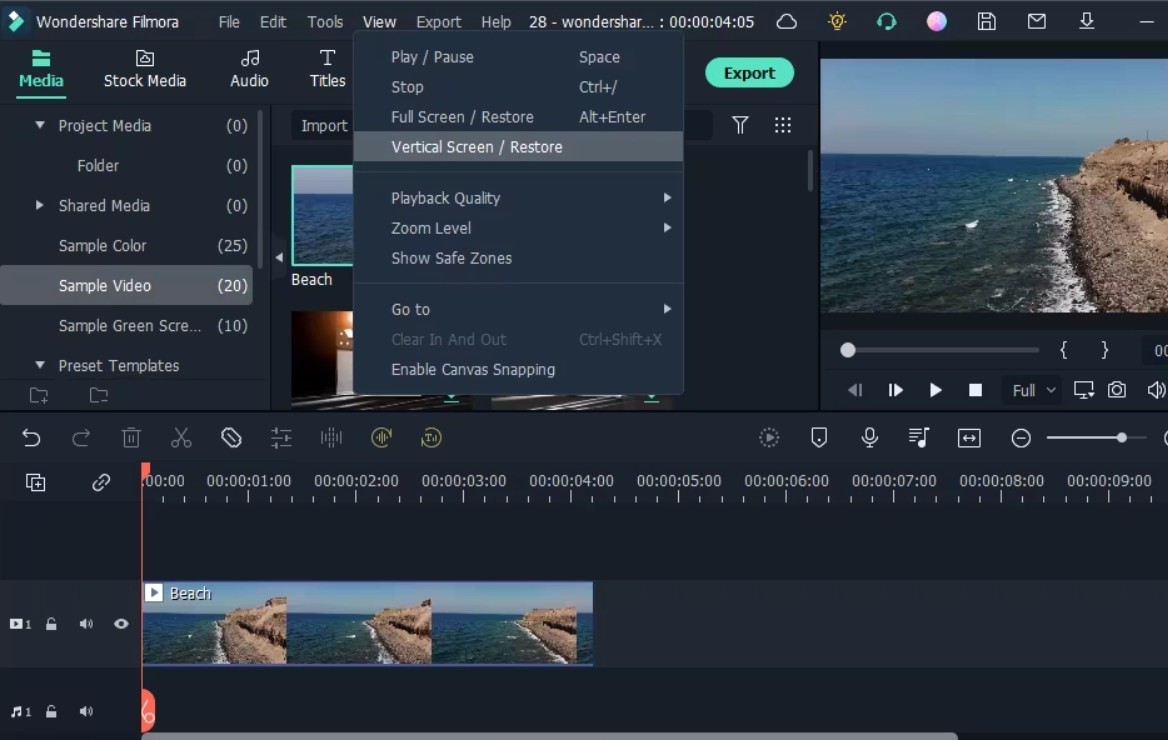Open the Titles tab in the media bar
Screen dimensions: 1168x740
[327, 70]
